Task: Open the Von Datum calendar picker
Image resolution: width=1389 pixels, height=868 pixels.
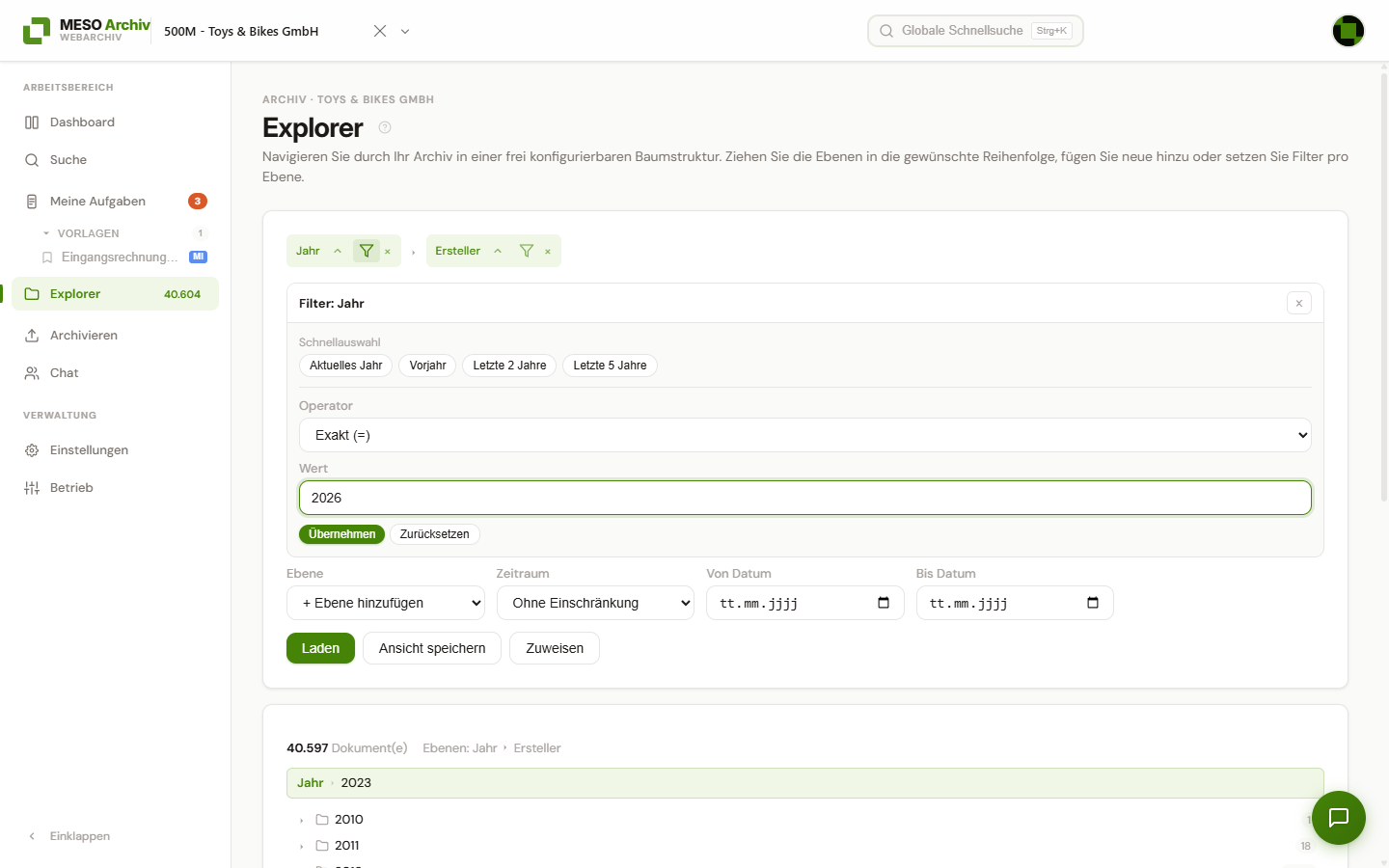Action: [x=884, y=603]
